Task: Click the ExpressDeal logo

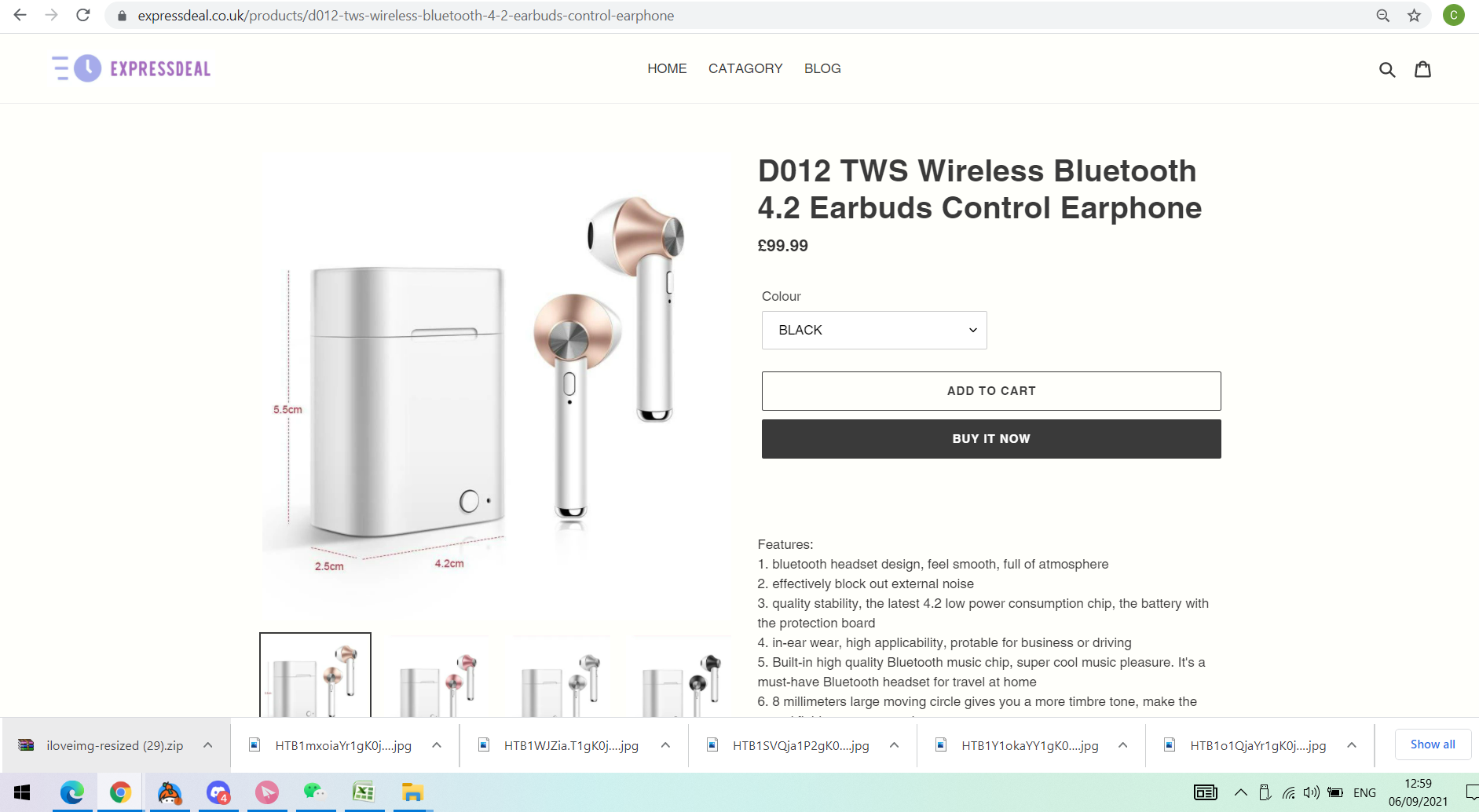Action: tap(131, 68)
